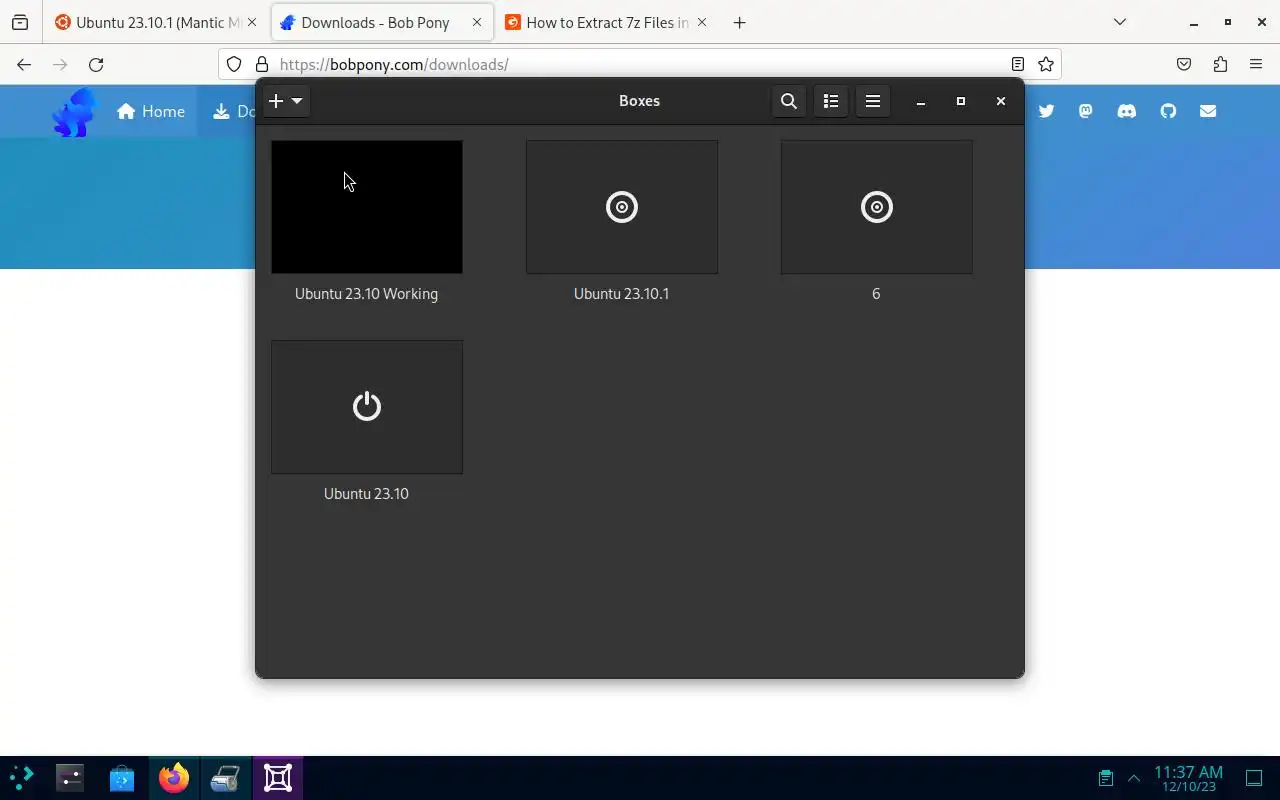Maximize the Firefox window
This screenshot has width=1280, height=800.
(1228, 22)
